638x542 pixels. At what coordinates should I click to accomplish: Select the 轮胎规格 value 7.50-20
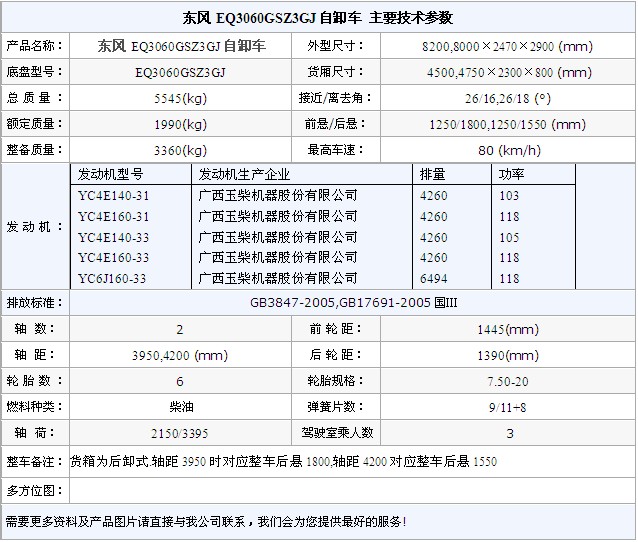[x=510, y=381]
